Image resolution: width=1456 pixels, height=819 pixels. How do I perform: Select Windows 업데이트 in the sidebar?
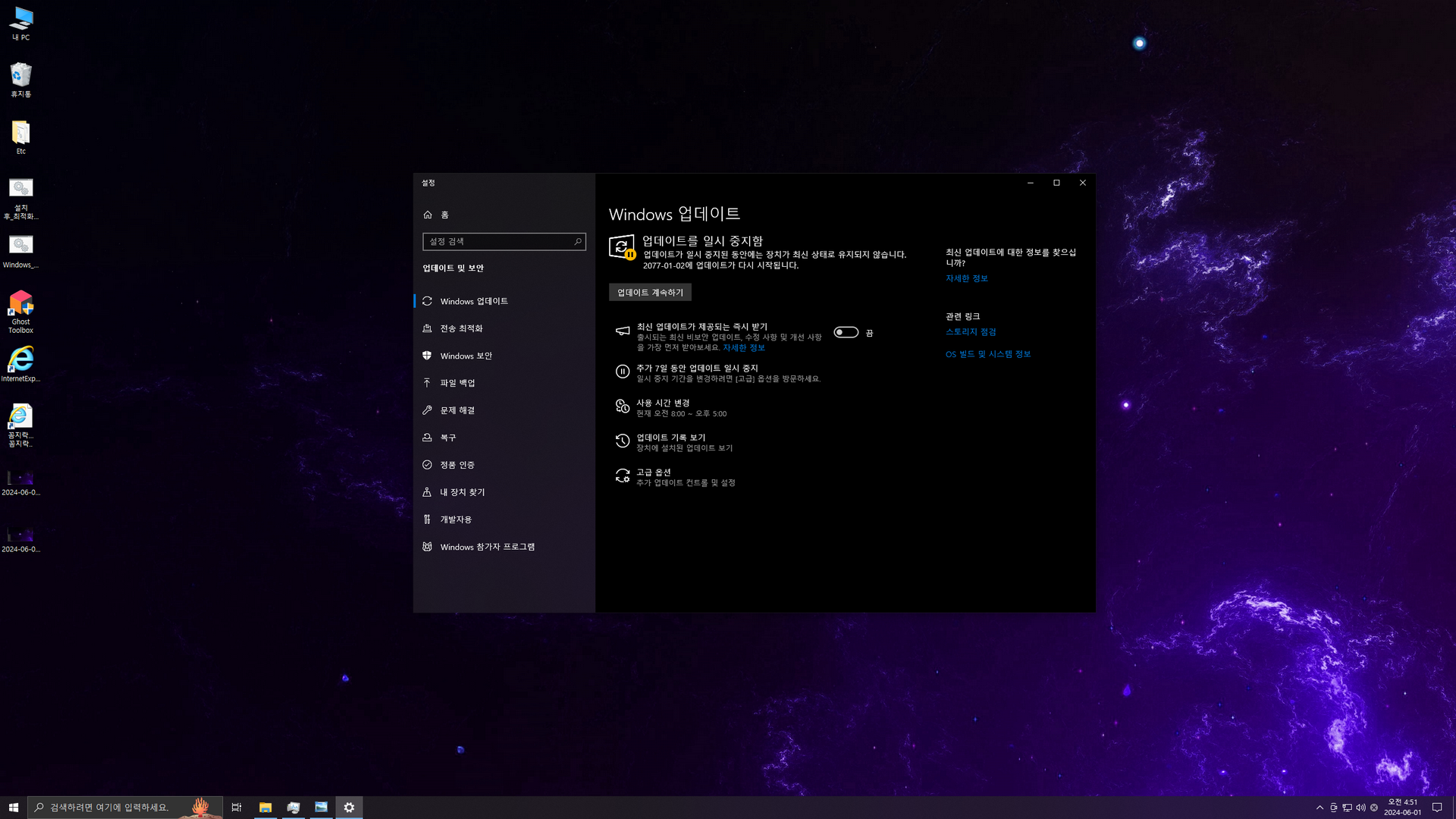pyautogui.click(x=473, y=301)
